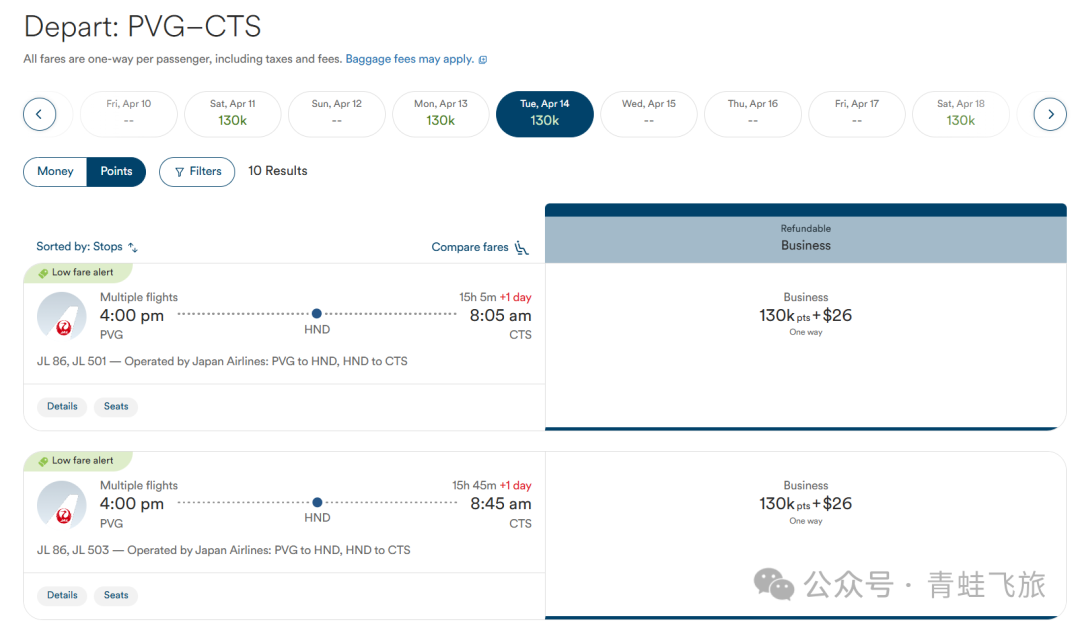Click the 15h 45m +1 day duration

click(492, 485)
